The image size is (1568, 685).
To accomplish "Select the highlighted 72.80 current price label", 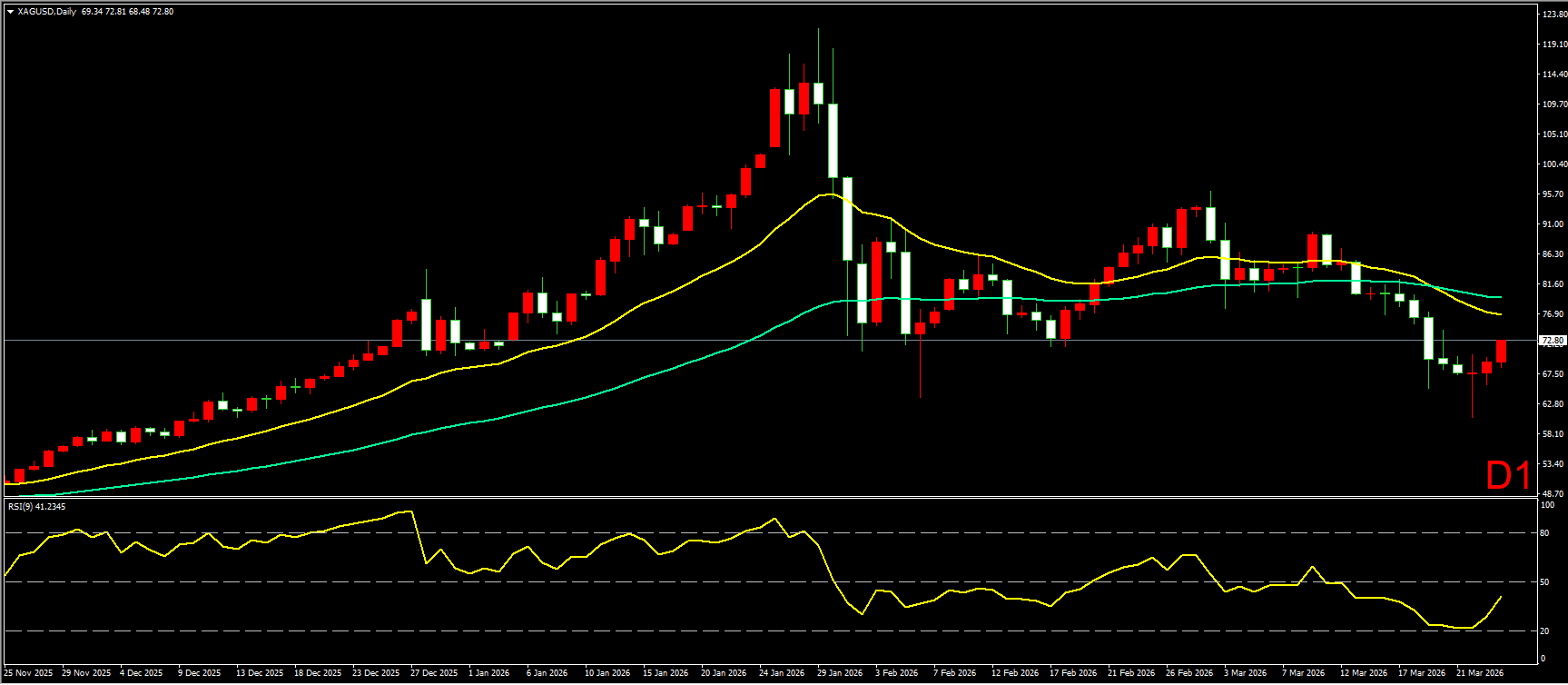I will (1552, 340).
